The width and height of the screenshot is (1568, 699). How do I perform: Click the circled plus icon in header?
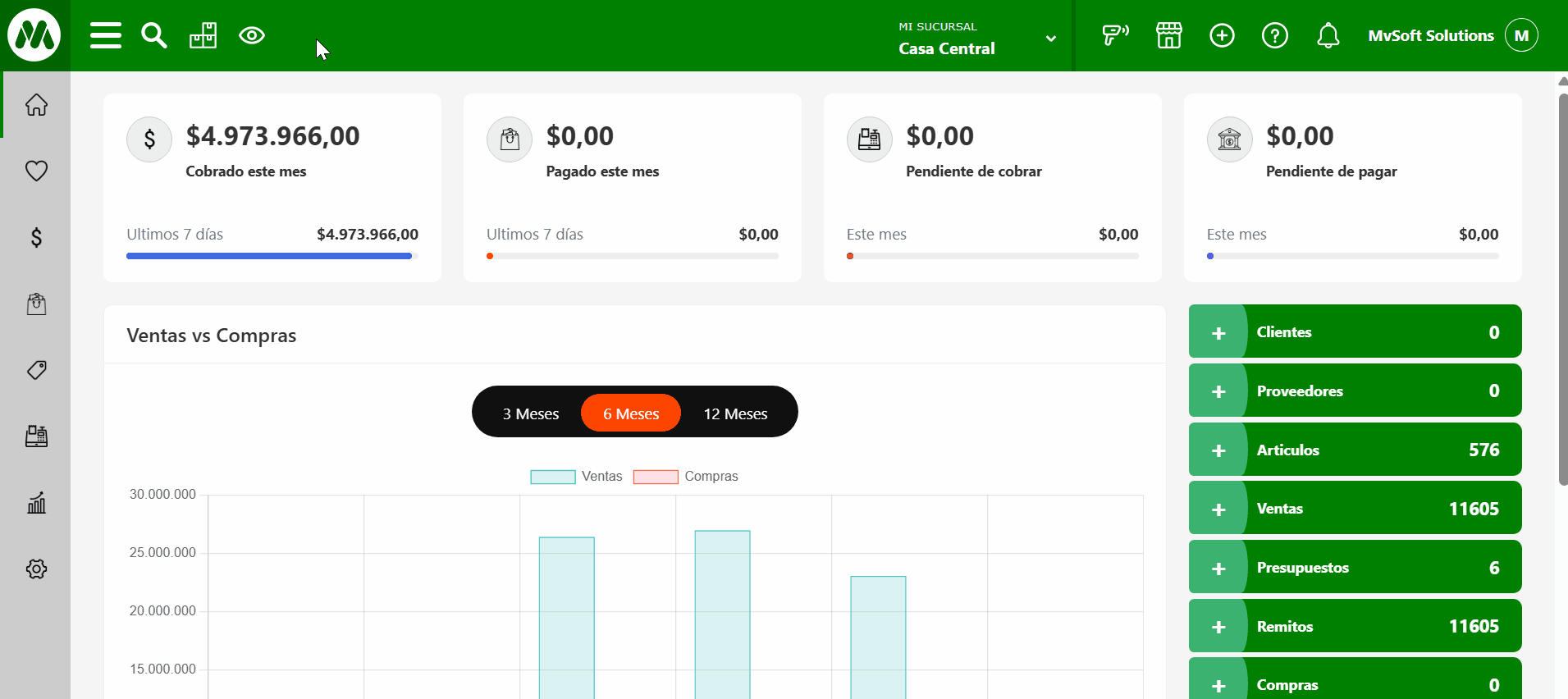1222,35
